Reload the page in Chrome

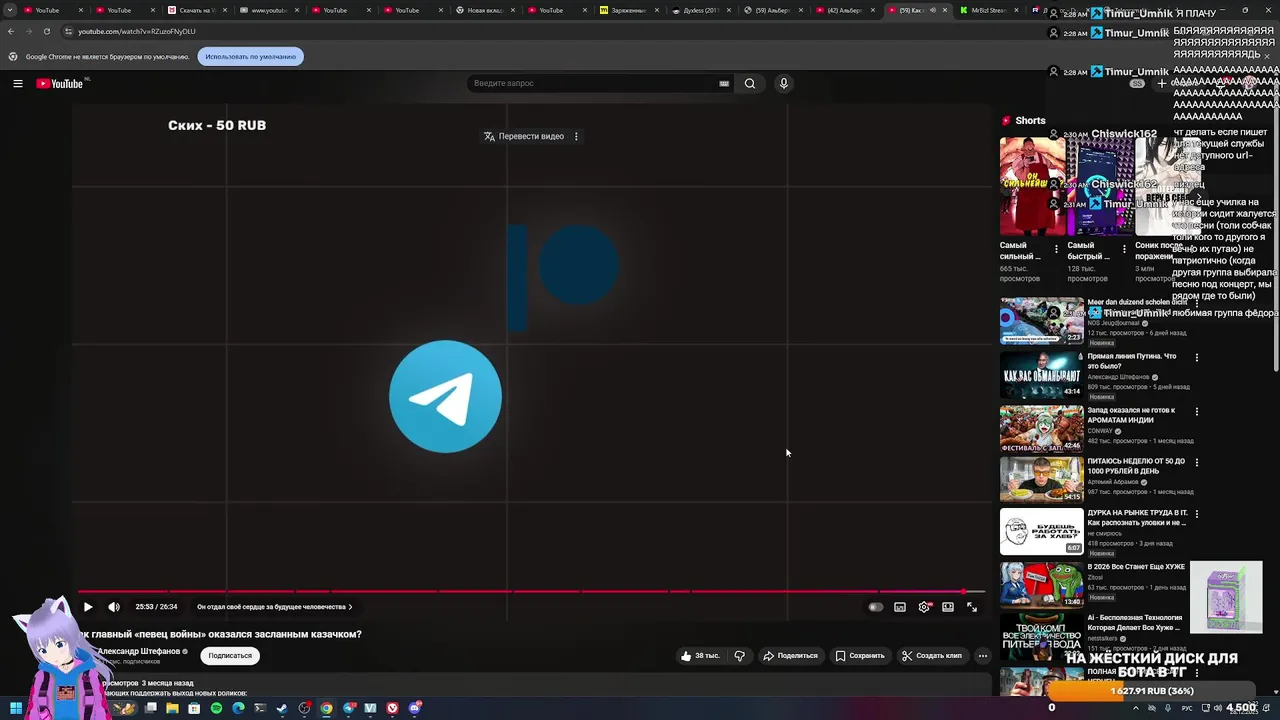click(47, 31)
